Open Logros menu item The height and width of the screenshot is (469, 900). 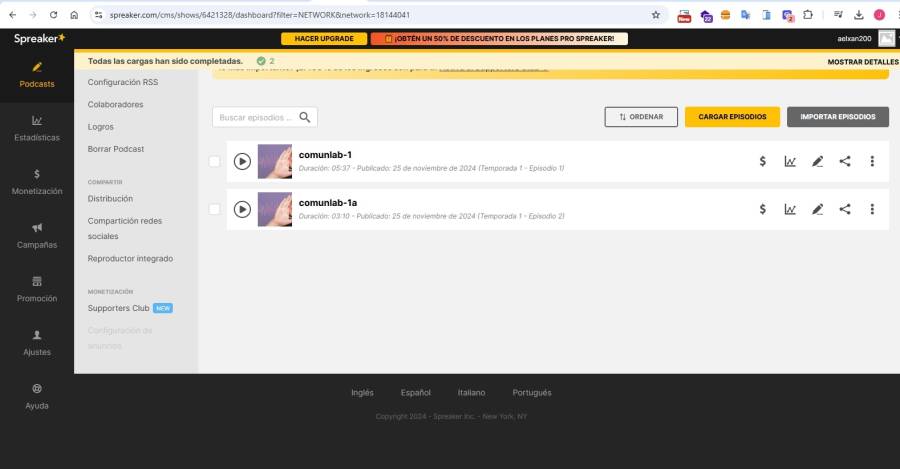[x=100, y=127]
